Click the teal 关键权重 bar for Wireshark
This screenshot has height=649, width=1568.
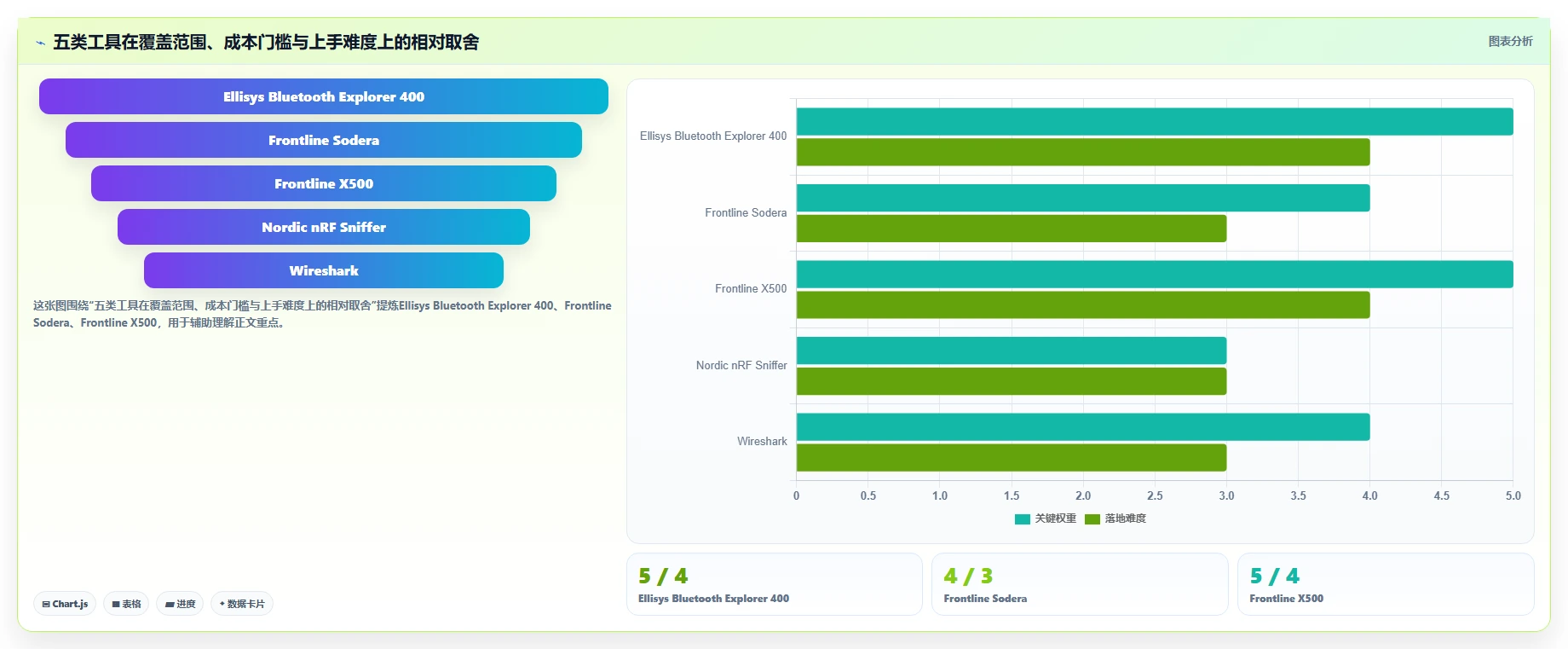tap(1083, 426)
